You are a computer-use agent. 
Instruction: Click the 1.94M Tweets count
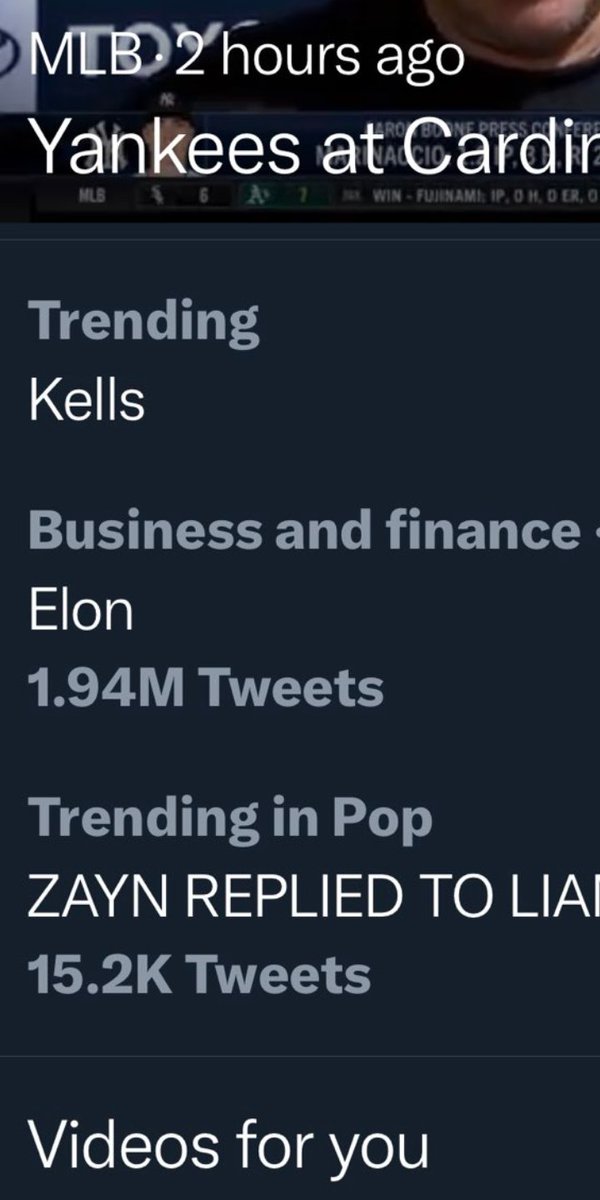pyautogui.click(x=206, y=688)
